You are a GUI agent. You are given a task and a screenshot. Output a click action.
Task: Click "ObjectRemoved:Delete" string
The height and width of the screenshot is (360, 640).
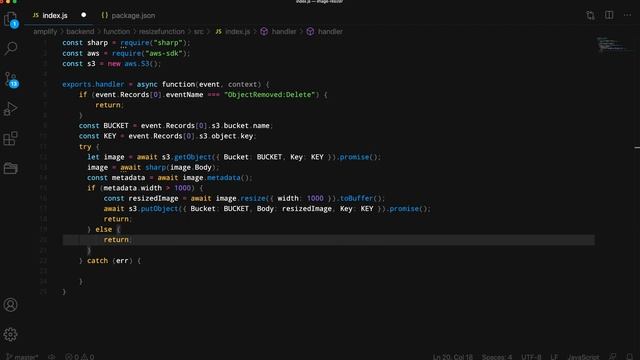[x=269, y=95]
